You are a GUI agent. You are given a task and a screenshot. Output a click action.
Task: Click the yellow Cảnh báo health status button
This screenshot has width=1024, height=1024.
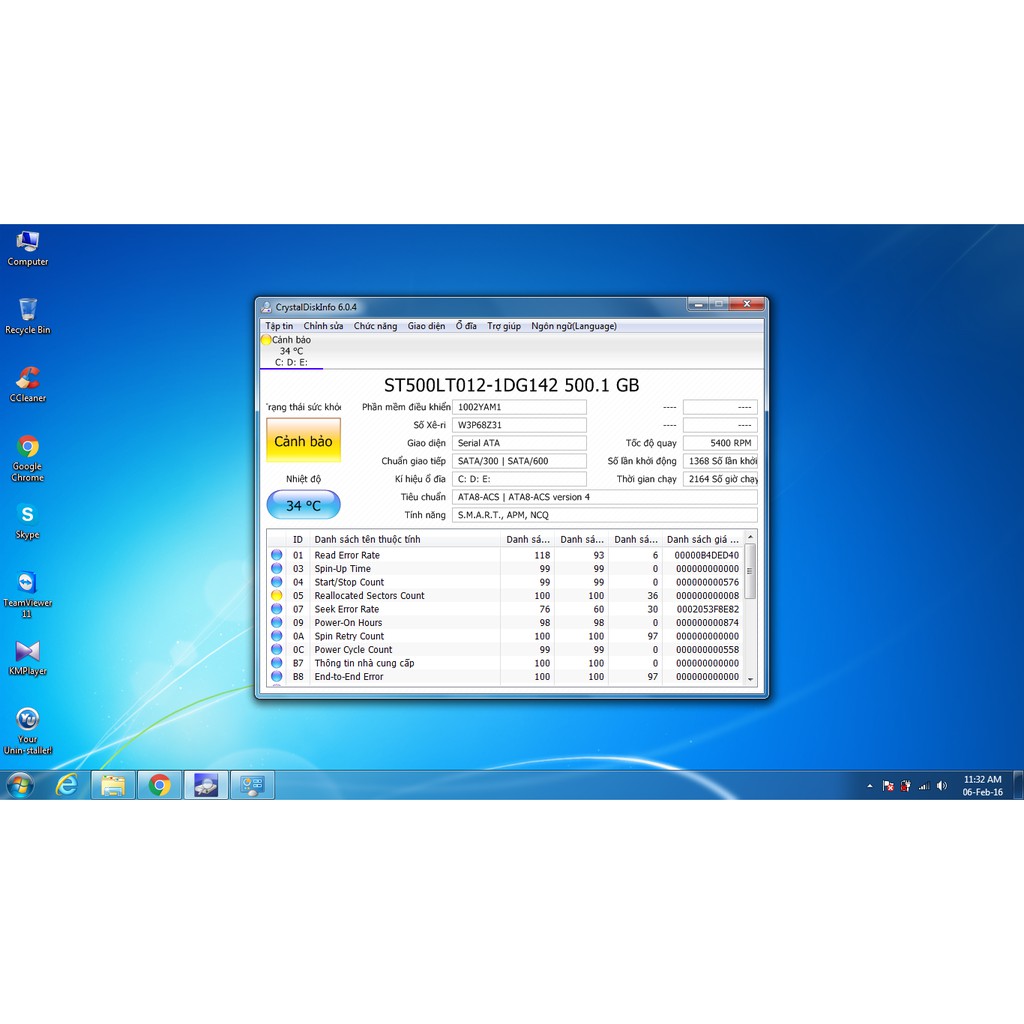coord(303,441)
